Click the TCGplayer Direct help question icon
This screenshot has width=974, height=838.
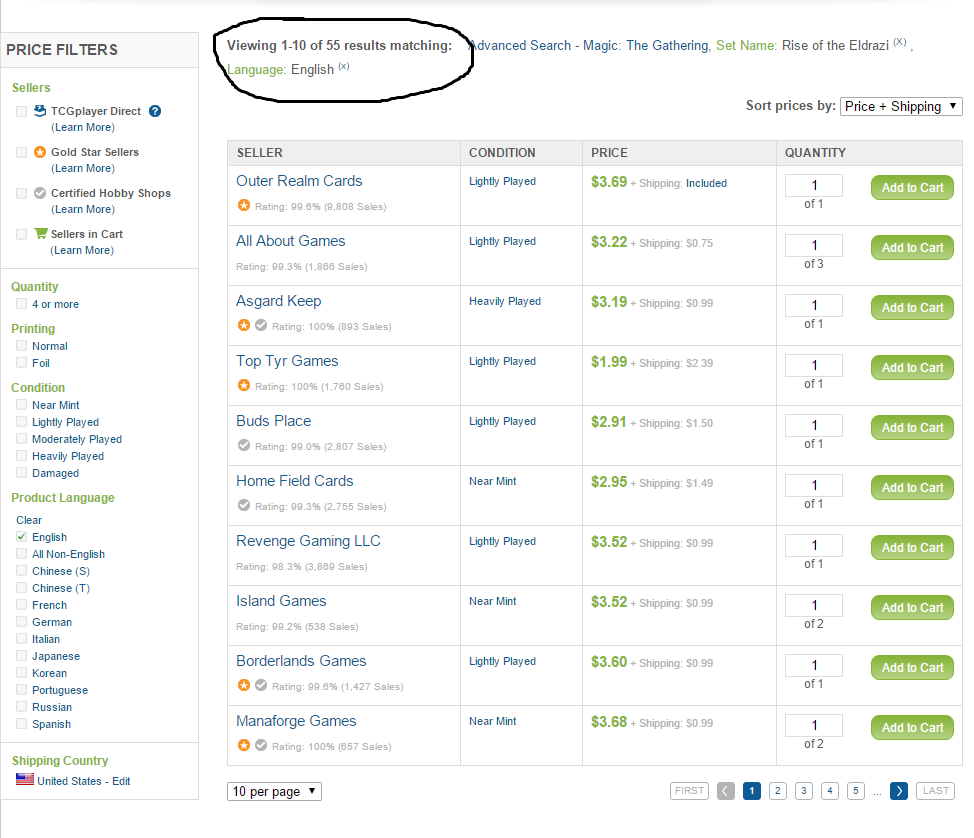[x=155, y=111]
